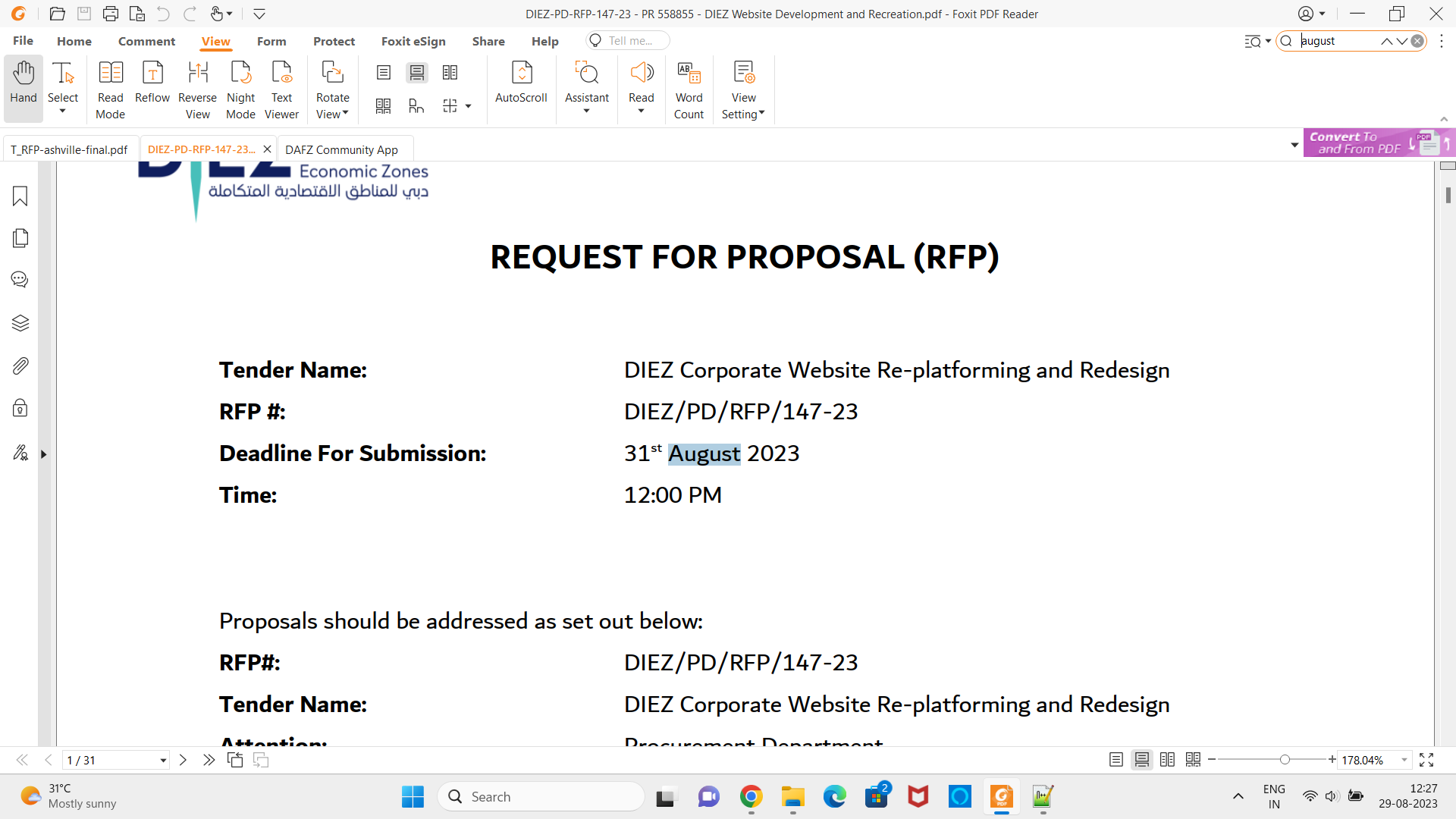Open the Help tab

(x=545, y=41)
